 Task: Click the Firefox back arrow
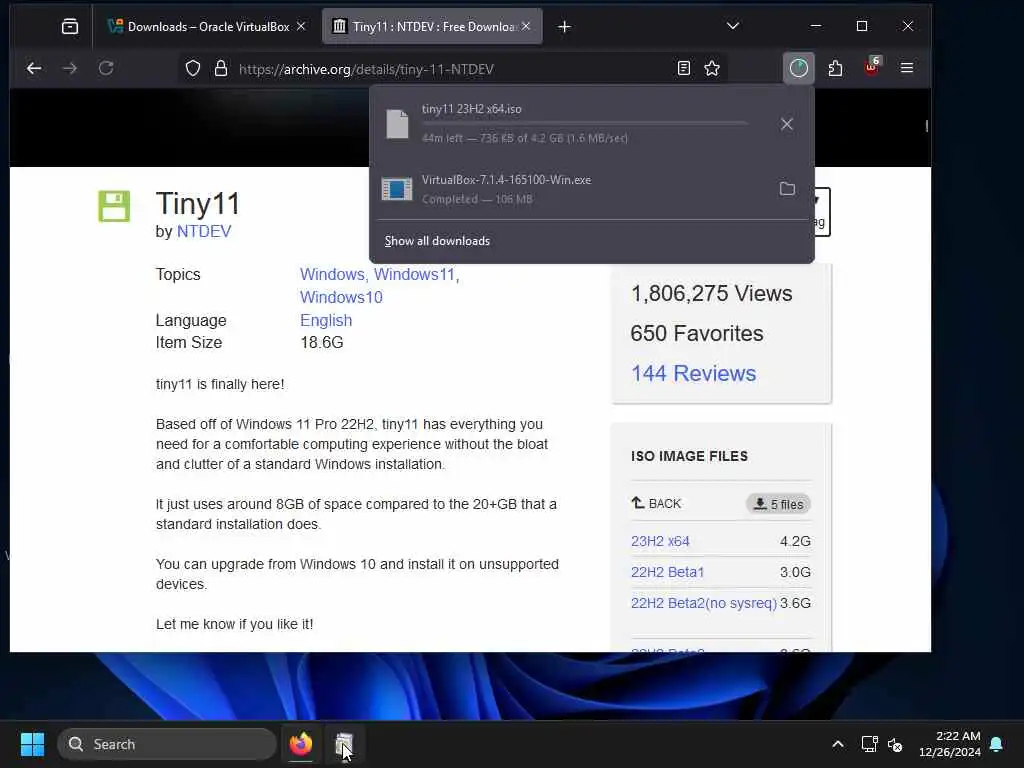click(x=34, y=68)
